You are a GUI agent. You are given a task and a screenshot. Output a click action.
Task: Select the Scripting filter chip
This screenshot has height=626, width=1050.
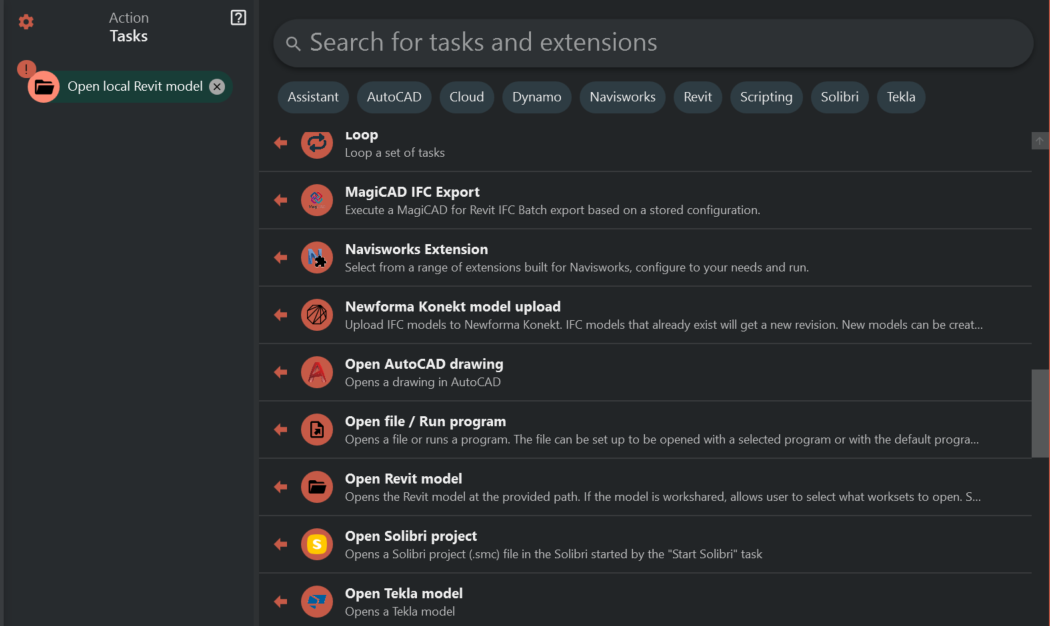tap(766, 97)
